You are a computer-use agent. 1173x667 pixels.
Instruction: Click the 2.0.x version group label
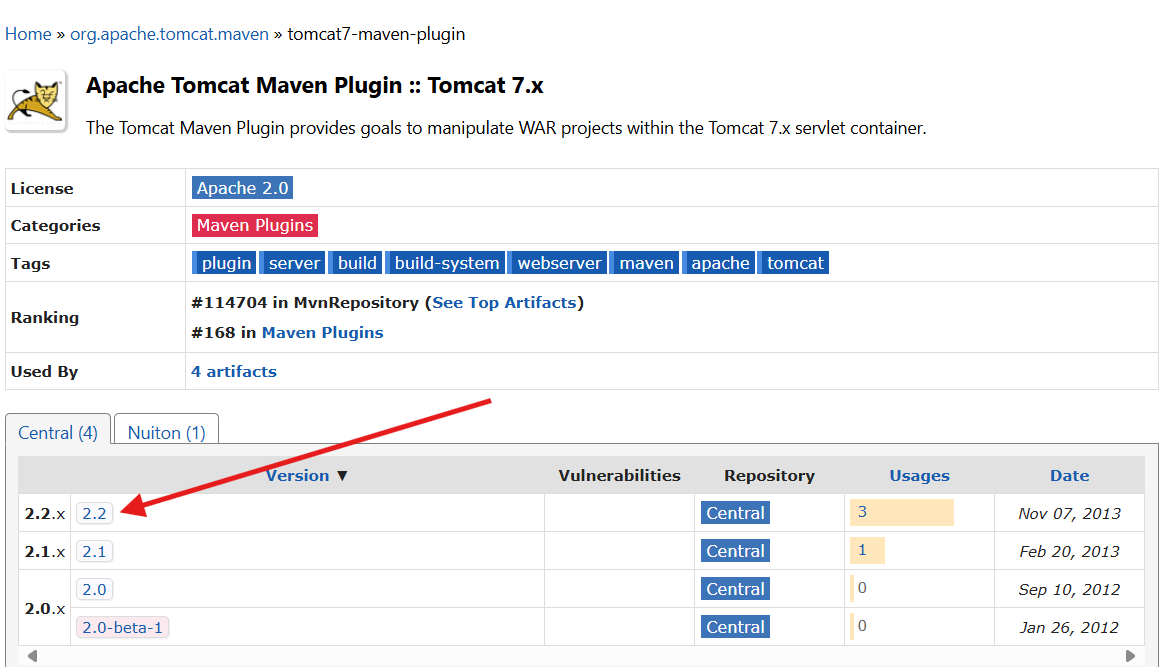(45, 609)
